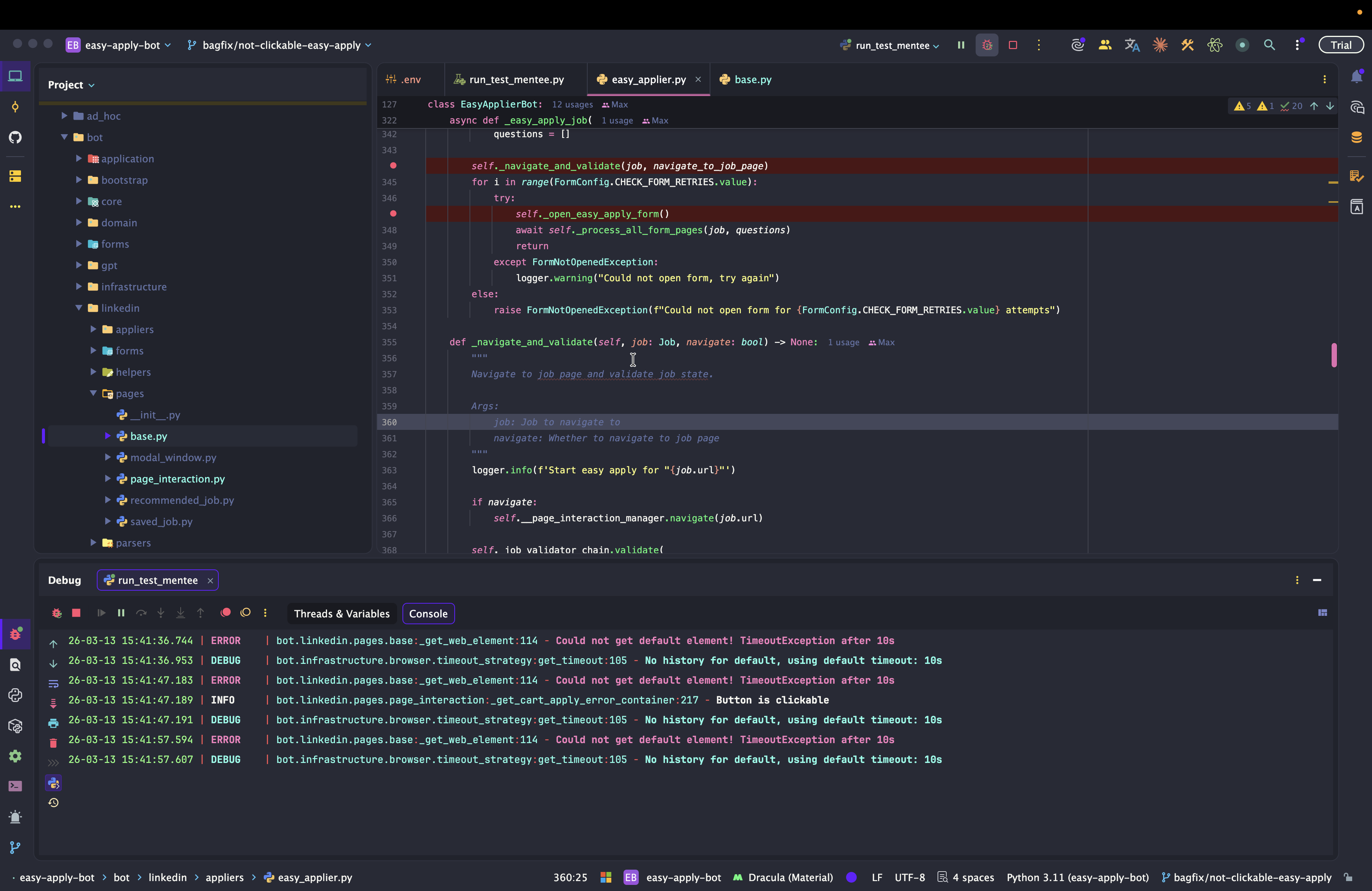Click the Trial button

pyautogui.click(x=1340, y=45)
